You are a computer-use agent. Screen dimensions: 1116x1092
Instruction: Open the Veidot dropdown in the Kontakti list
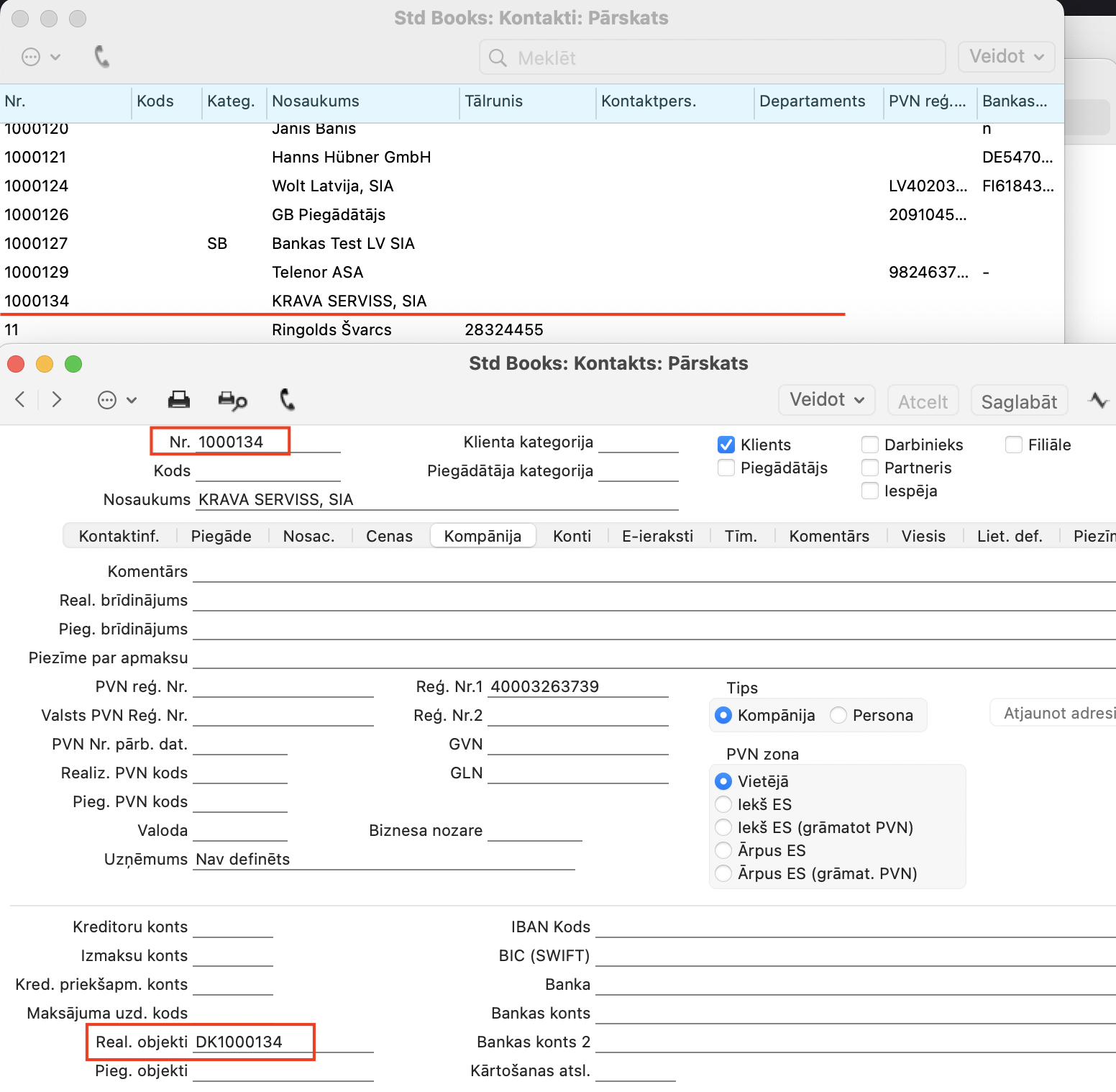(1006, 57)
